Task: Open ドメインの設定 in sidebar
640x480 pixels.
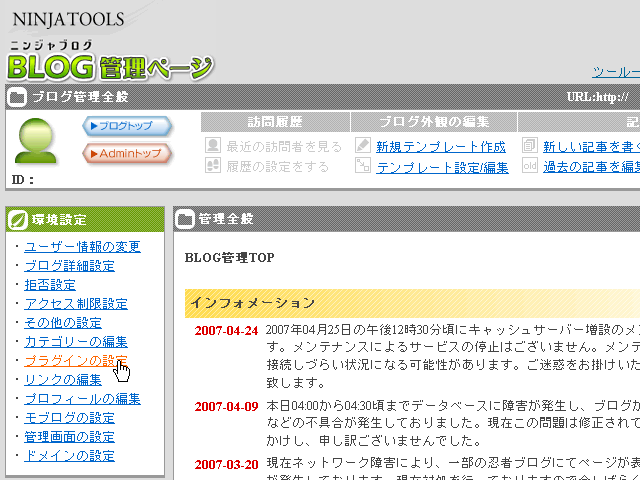Action: point(69,456)
